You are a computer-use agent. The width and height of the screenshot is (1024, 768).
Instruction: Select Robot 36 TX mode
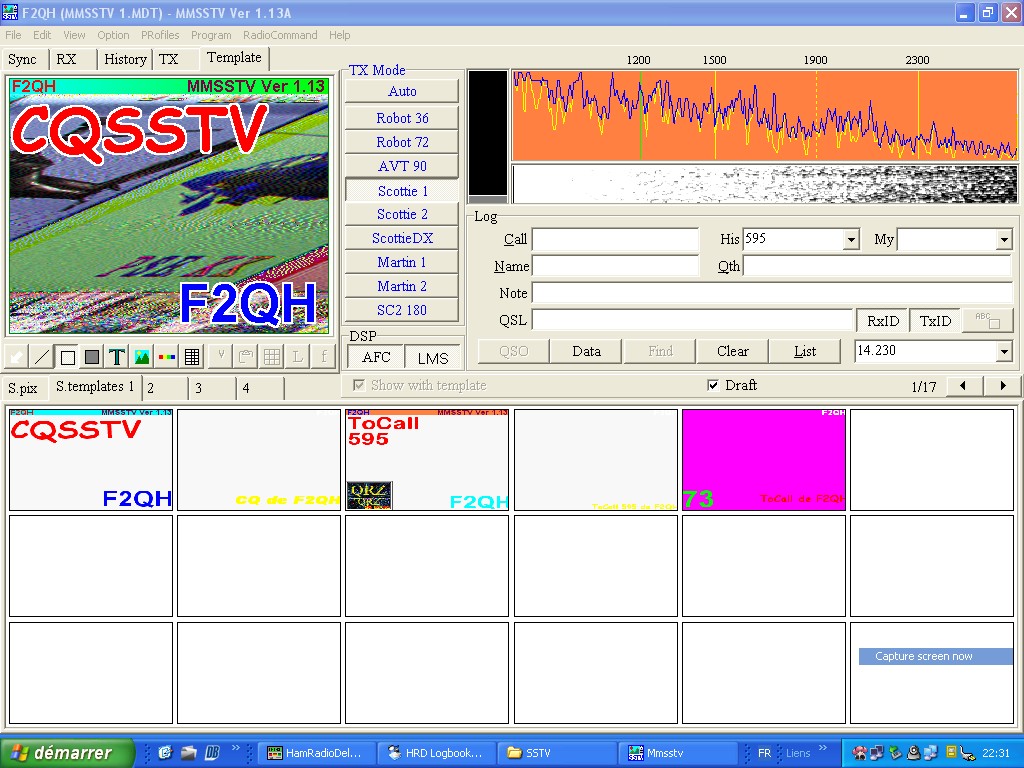pos(402,118)
